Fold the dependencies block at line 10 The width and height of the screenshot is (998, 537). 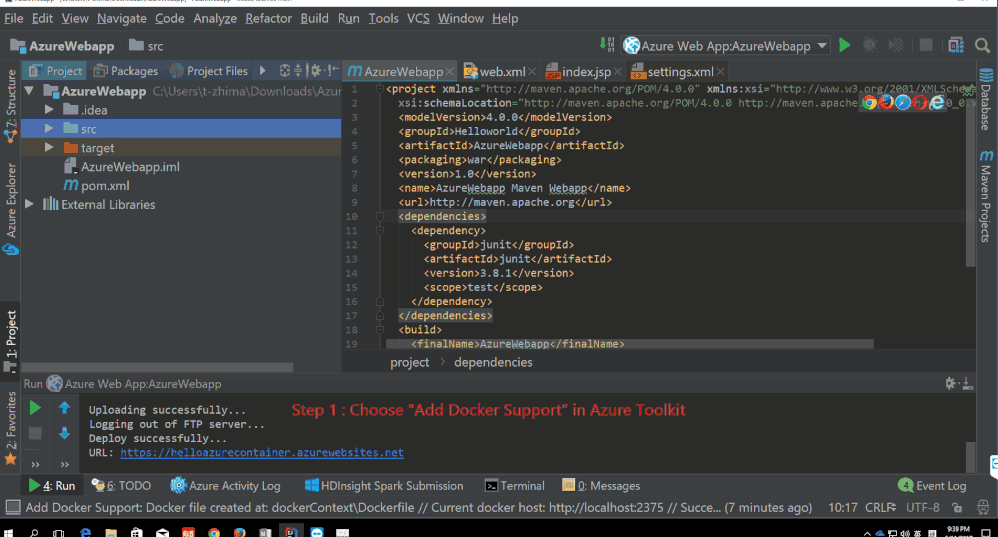coord(380,216)
